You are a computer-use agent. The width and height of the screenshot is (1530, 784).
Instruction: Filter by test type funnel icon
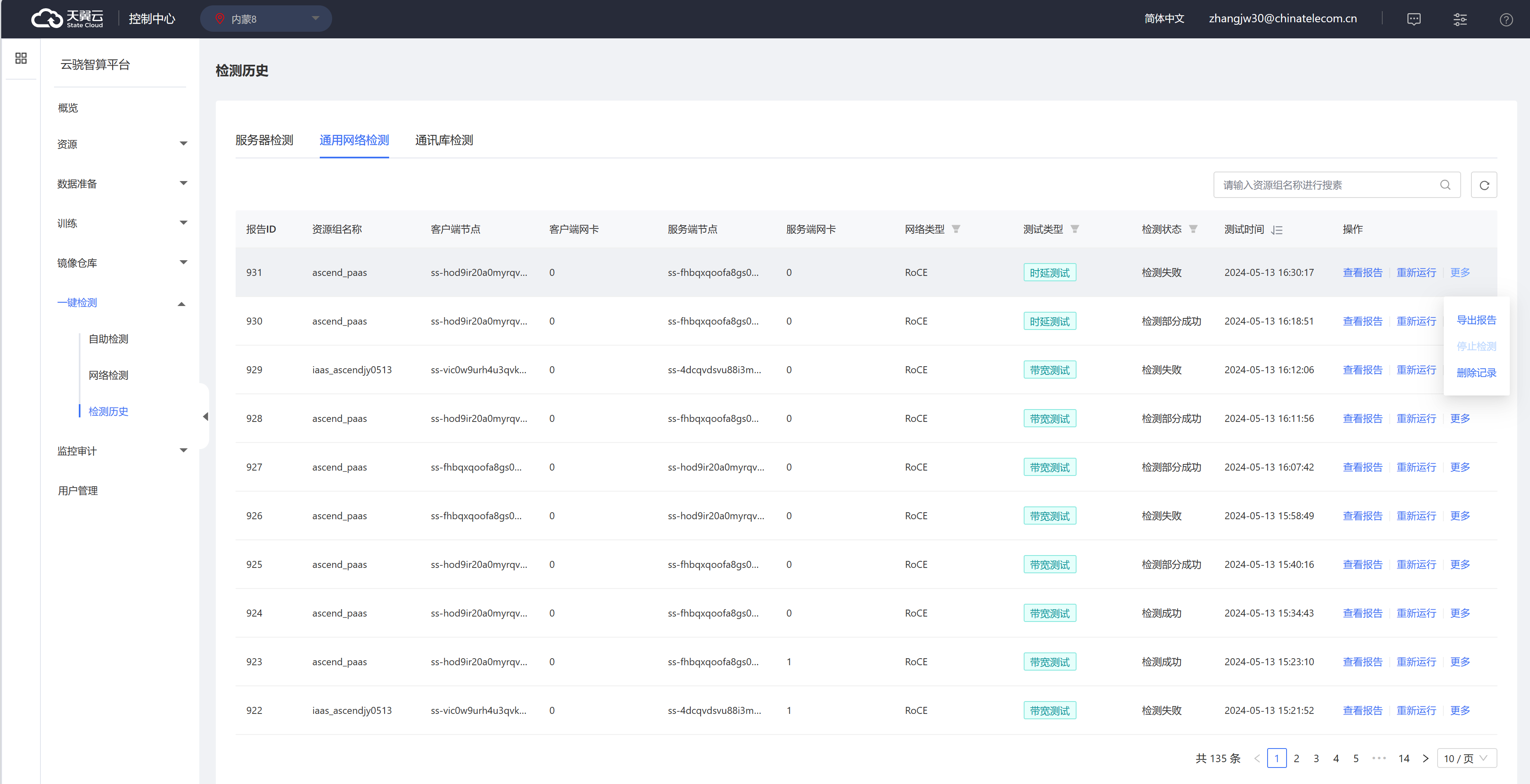(1074, 229)
